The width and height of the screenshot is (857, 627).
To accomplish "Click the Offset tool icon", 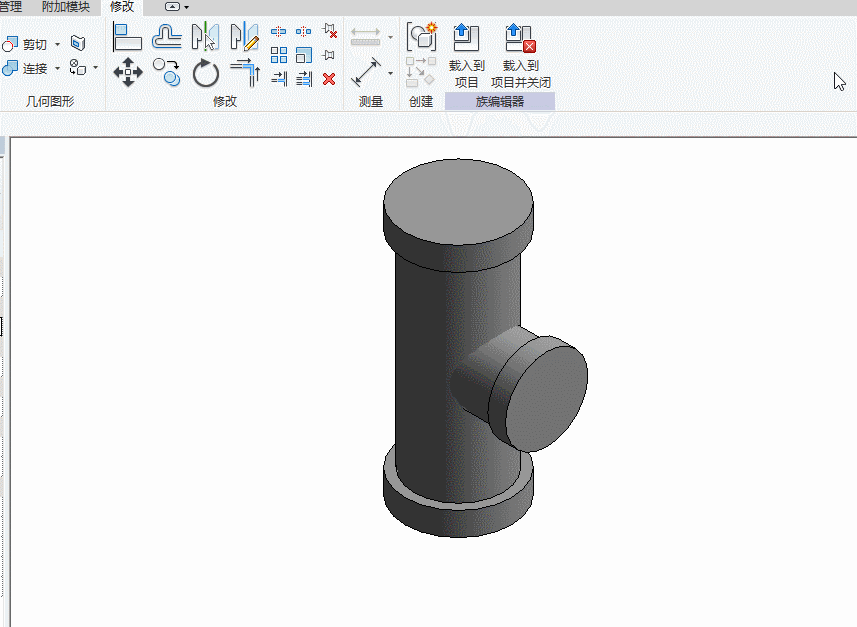I will pos(166,38).
